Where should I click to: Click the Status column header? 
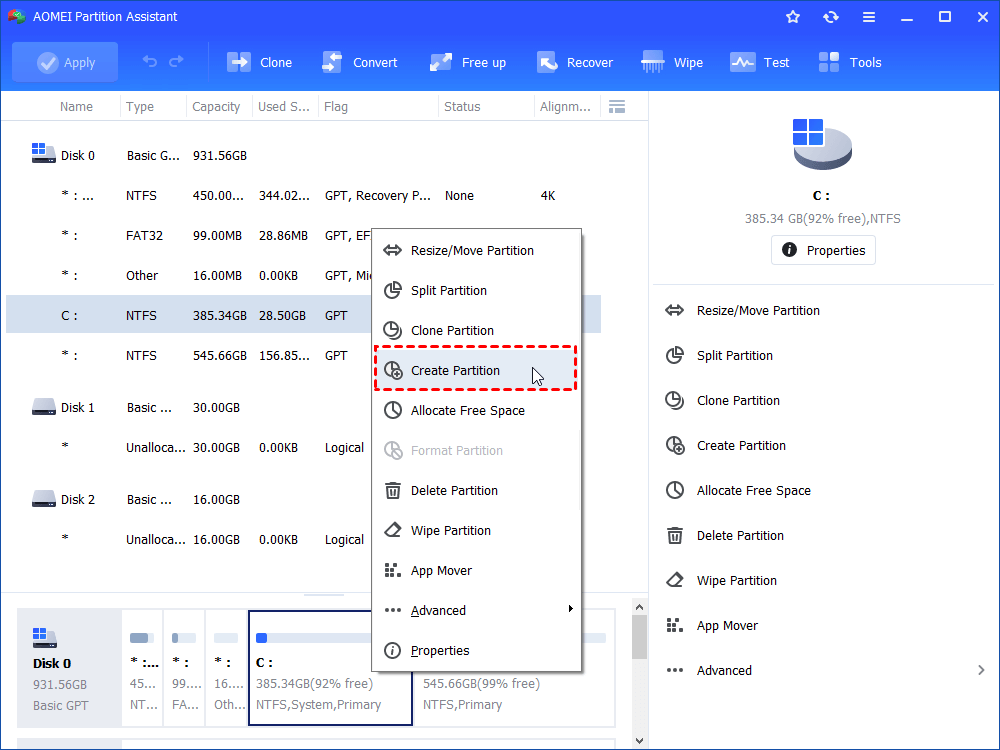tap(462, 107)
